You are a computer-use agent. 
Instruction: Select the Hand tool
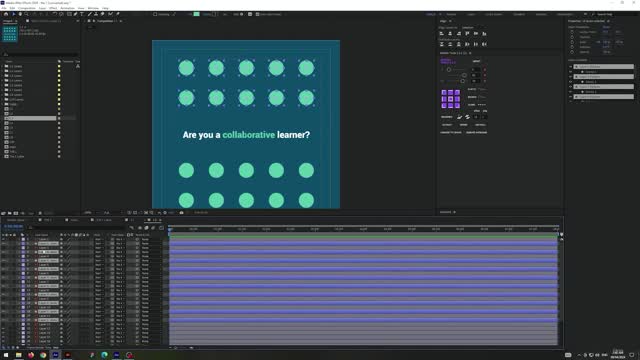[20, 14]
